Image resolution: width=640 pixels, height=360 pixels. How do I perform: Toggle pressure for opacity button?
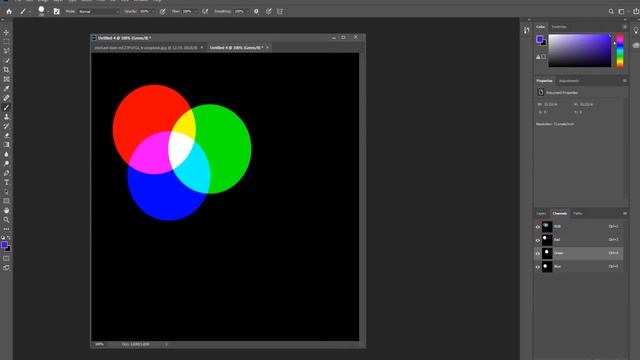coord(162,11)
